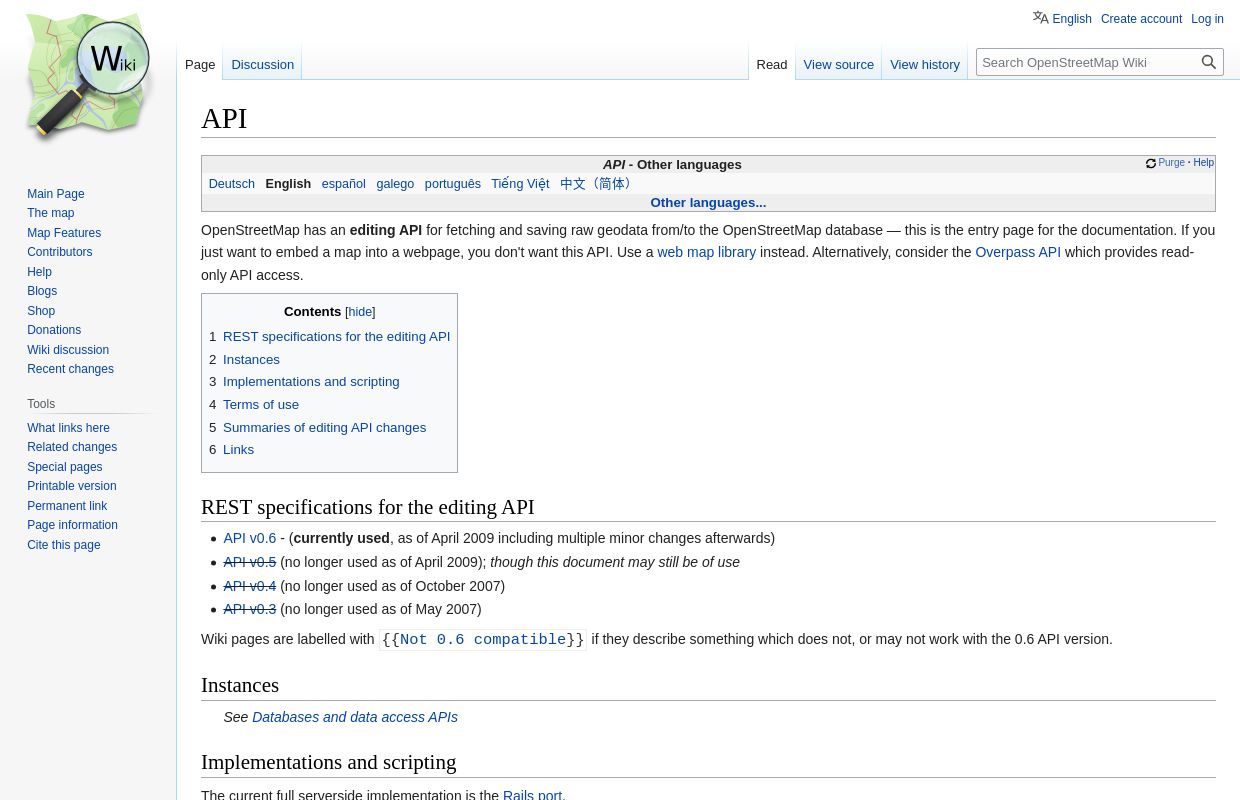
Task: Open Shop in sidebar
Action: tap(41, 311)
